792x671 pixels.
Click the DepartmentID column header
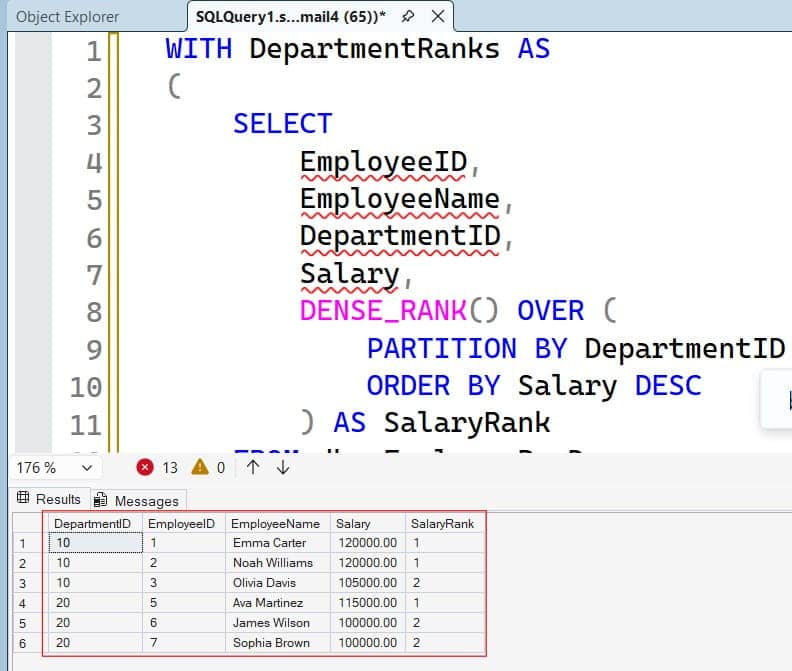(95, 523)
